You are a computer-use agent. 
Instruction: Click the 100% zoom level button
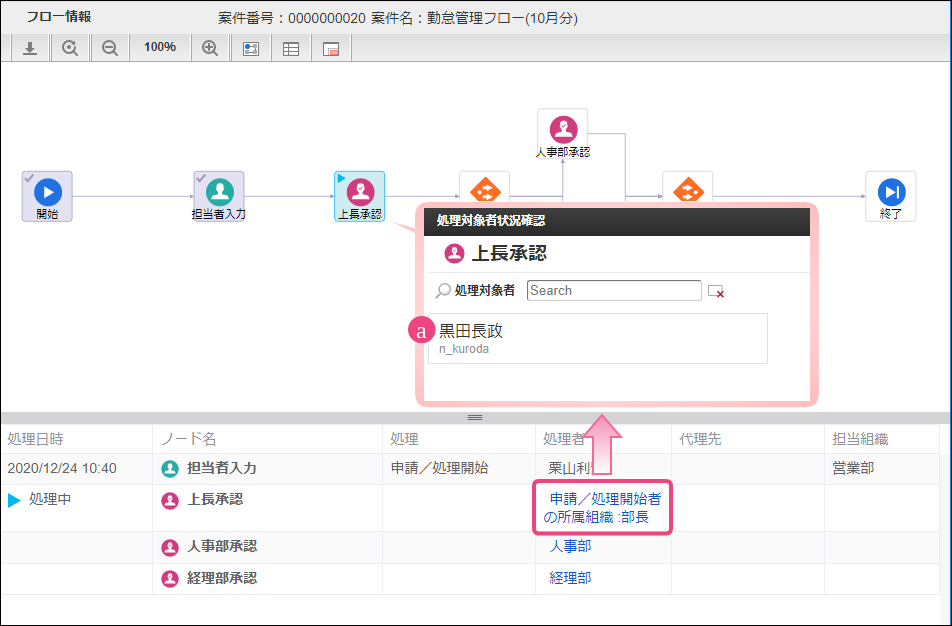pos(160,47)
